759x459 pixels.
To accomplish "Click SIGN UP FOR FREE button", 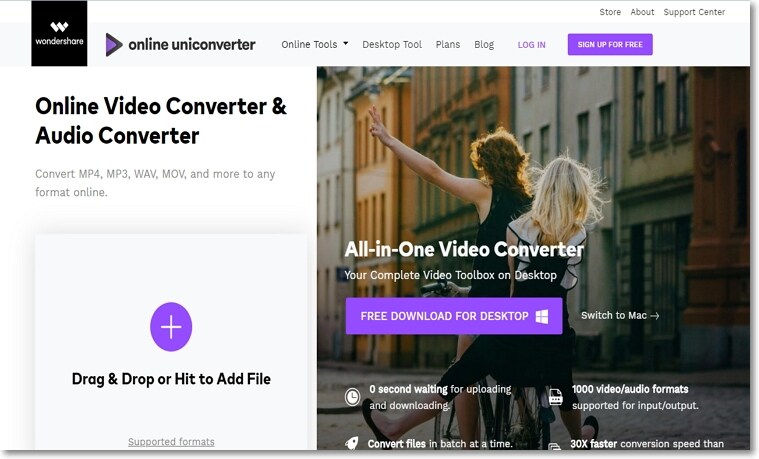I will click(610, 45).
